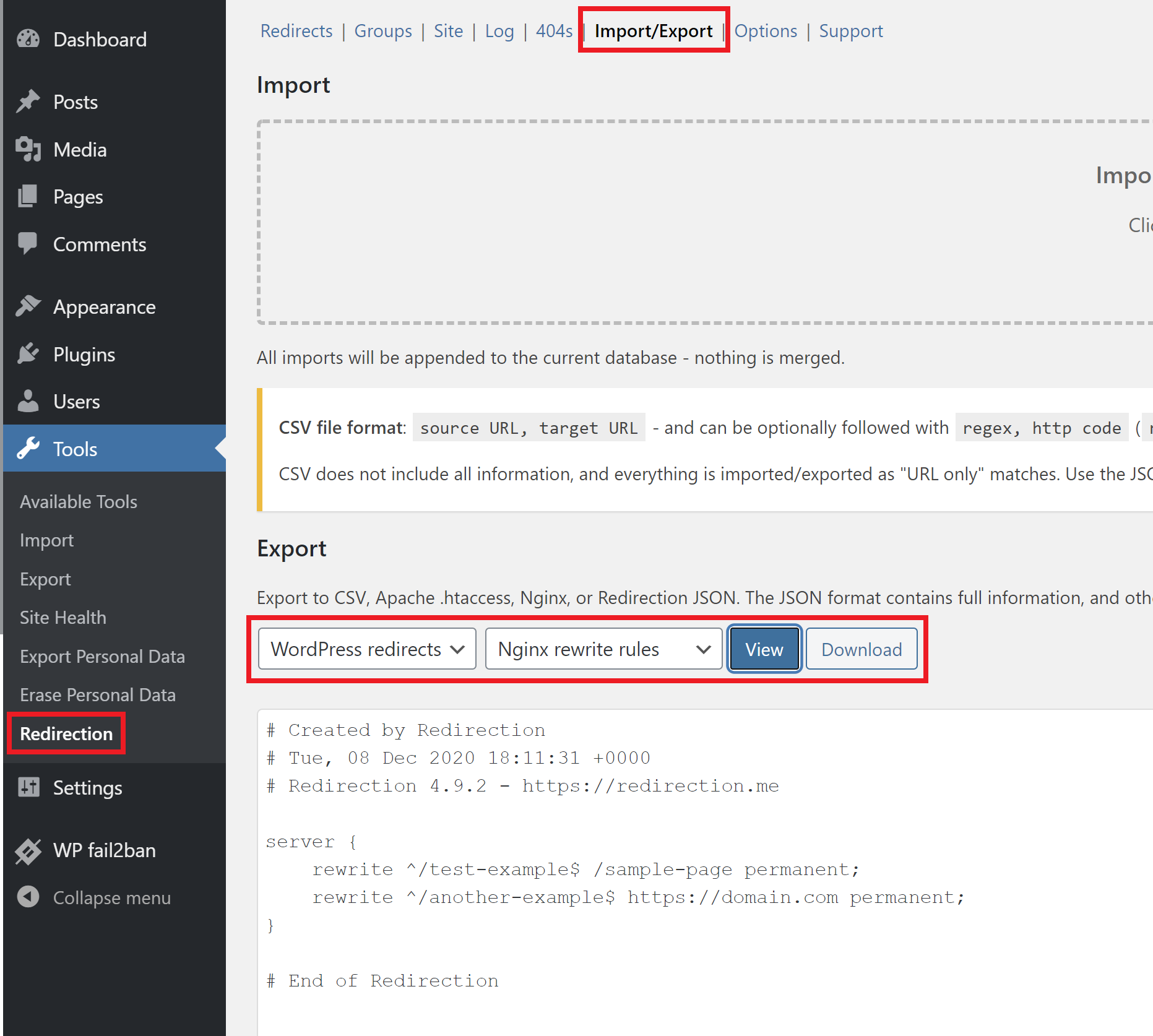The height and width of the screenshot is (1036, 1153).
Task: Switch to the 404s tab
Action: coord(554,31)
